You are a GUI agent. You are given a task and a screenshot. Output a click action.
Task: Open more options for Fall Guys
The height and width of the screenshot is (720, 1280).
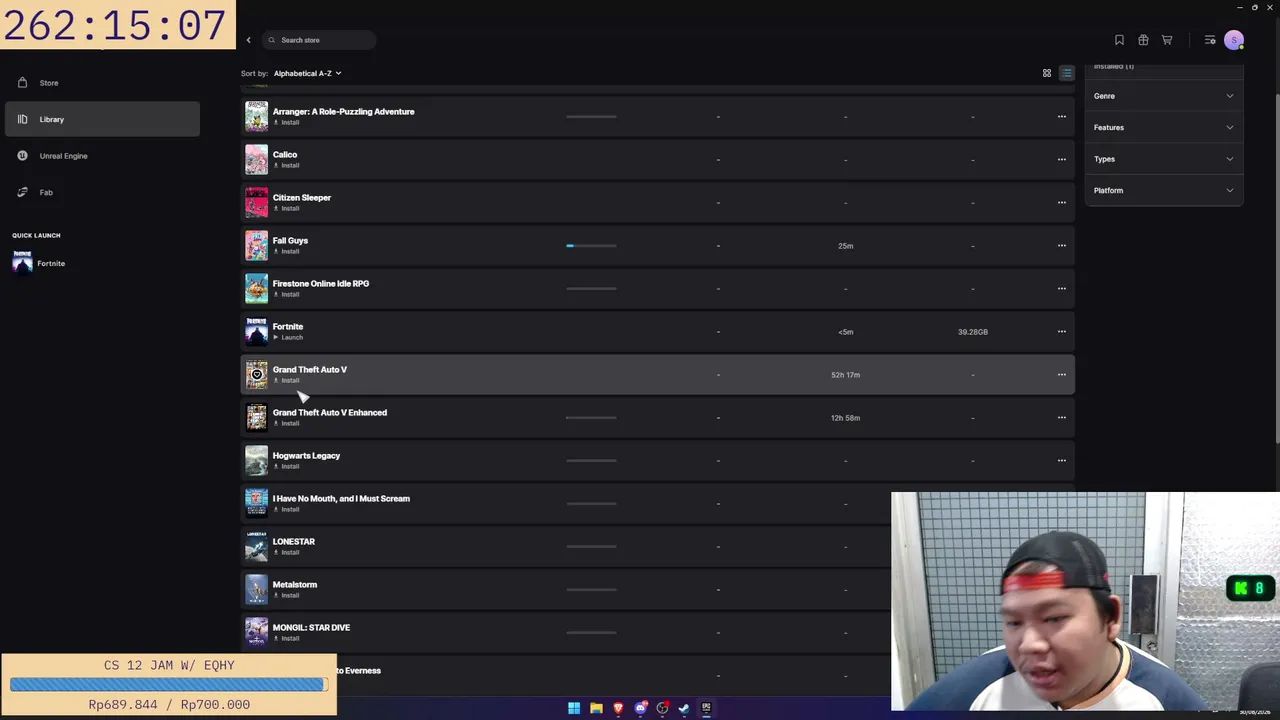coord(1062,245)
